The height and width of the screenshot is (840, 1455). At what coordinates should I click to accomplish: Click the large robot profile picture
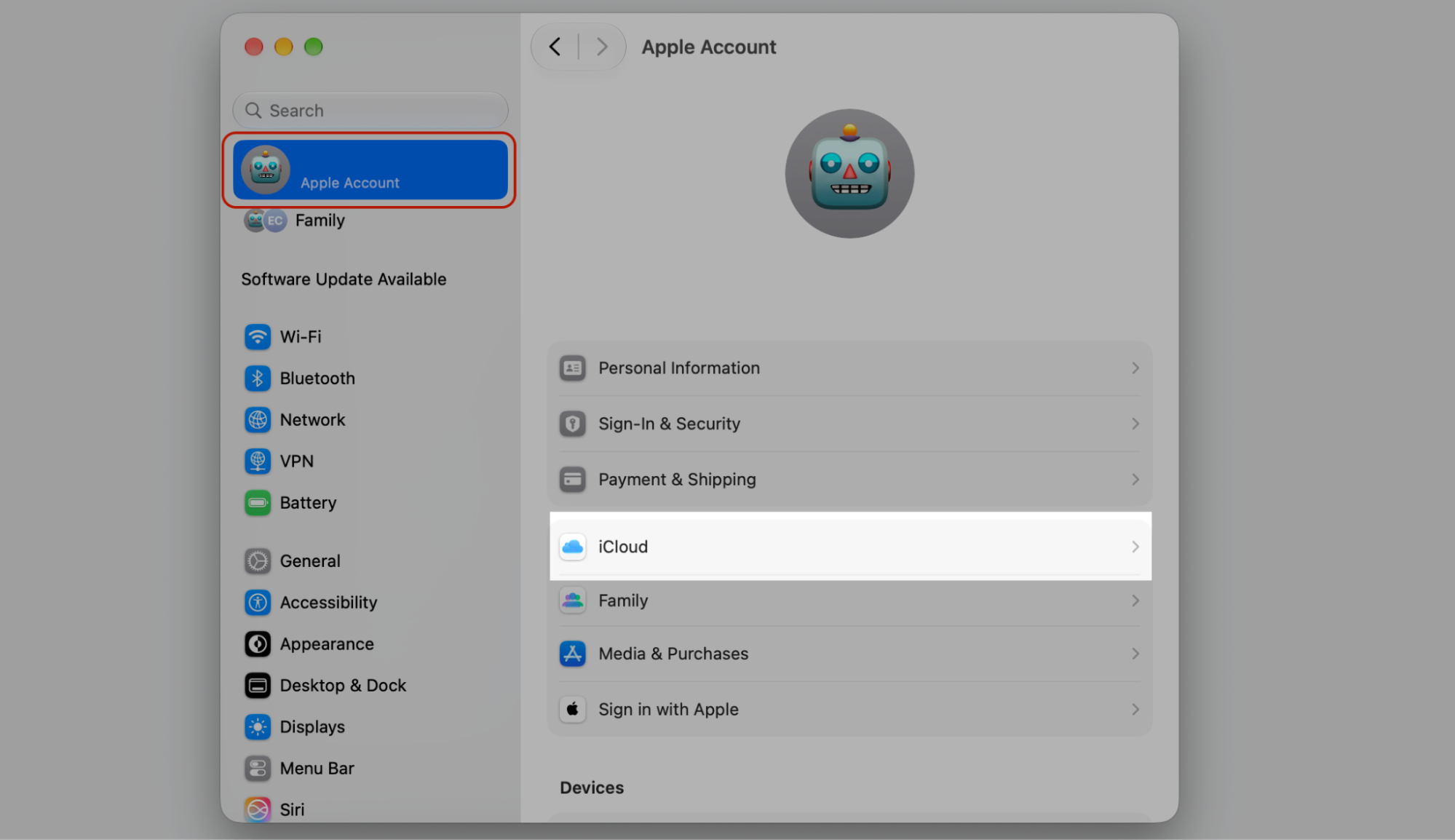(849, 173)
